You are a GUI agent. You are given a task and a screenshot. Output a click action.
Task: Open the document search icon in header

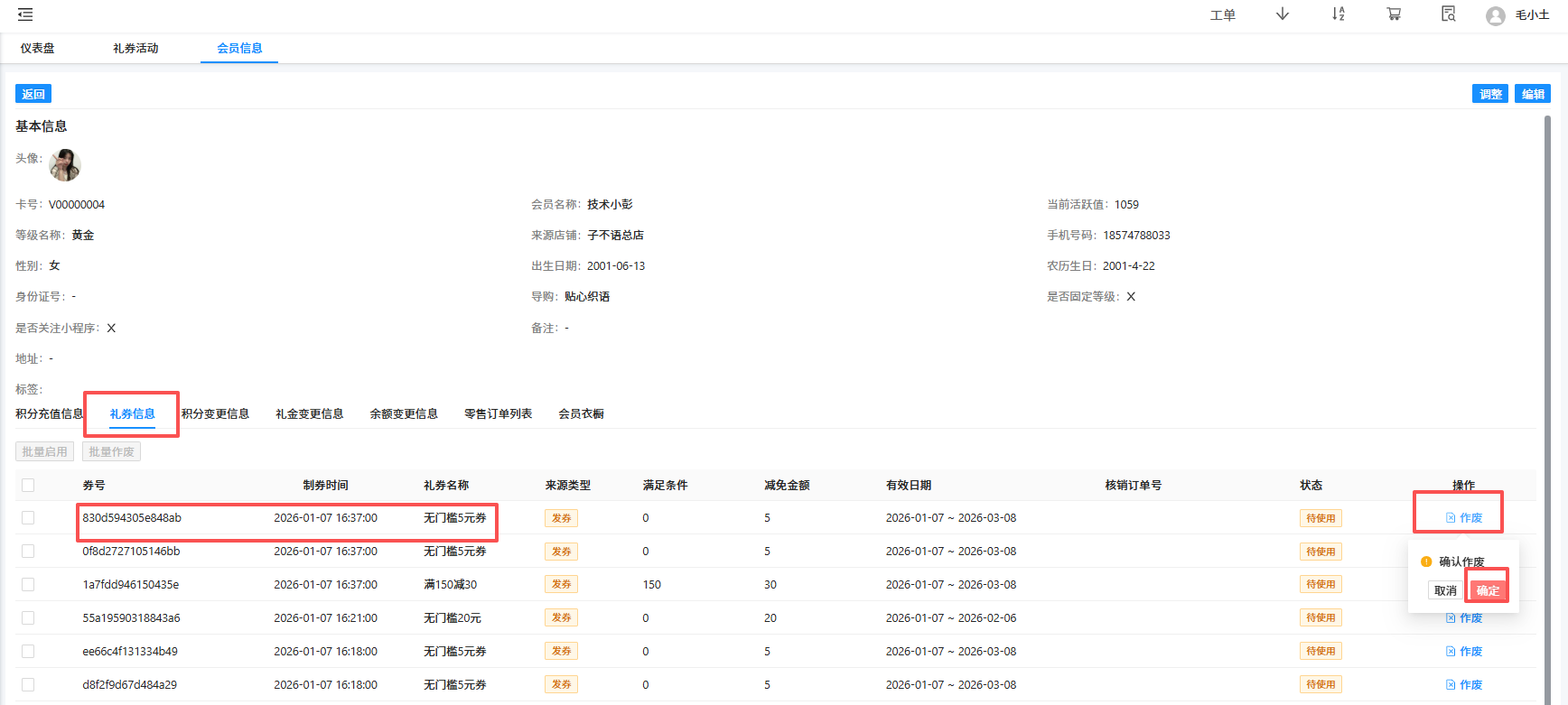[x=1449, y=14]
